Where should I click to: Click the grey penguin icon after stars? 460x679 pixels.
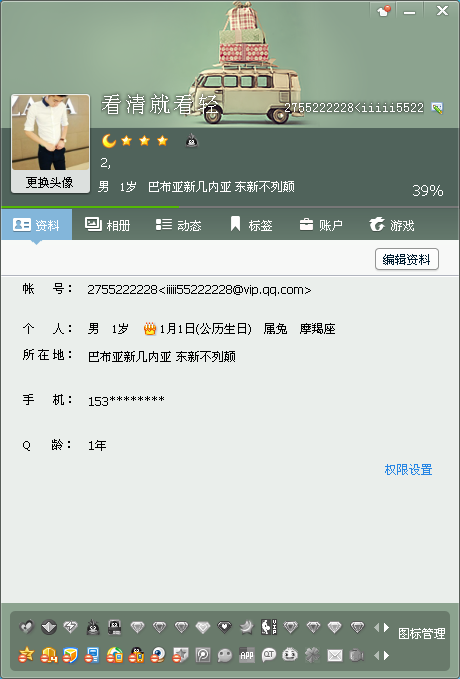point(192,141)
